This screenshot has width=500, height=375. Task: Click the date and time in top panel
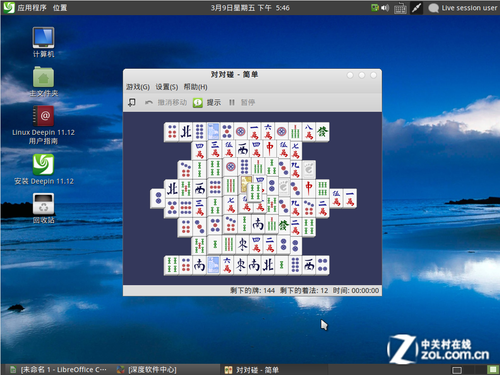coord(250,8)
